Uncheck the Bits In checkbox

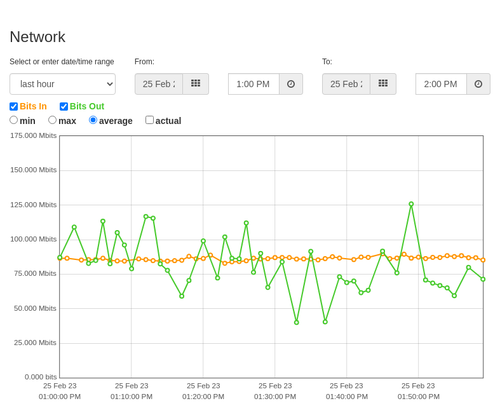[14, 106]
